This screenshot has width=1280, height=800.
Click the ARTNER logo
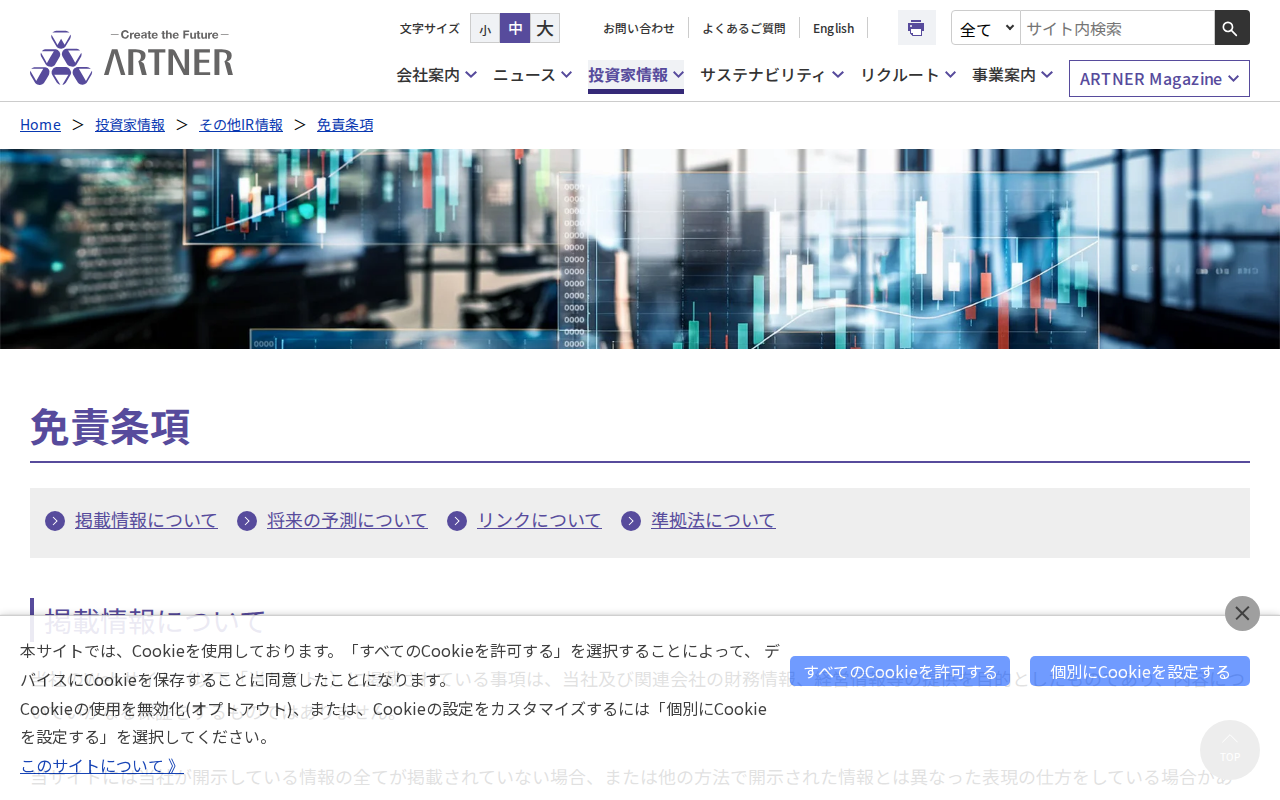(132, 57)
